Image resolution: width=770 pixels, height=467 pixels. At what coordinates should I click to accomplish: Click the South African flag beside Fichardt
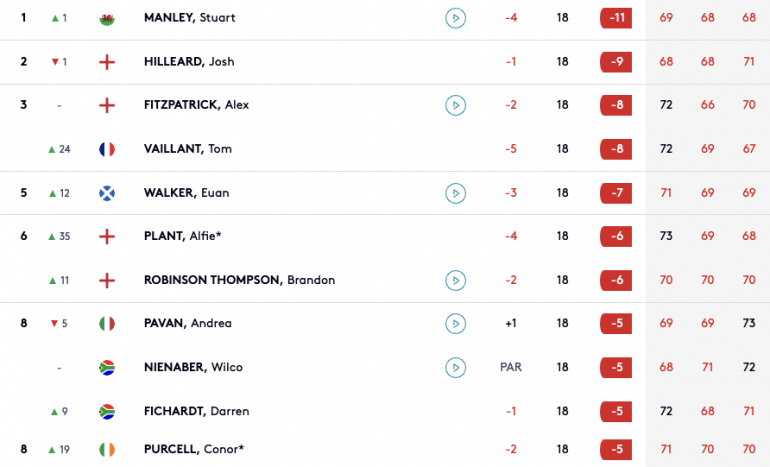[107, 412]
